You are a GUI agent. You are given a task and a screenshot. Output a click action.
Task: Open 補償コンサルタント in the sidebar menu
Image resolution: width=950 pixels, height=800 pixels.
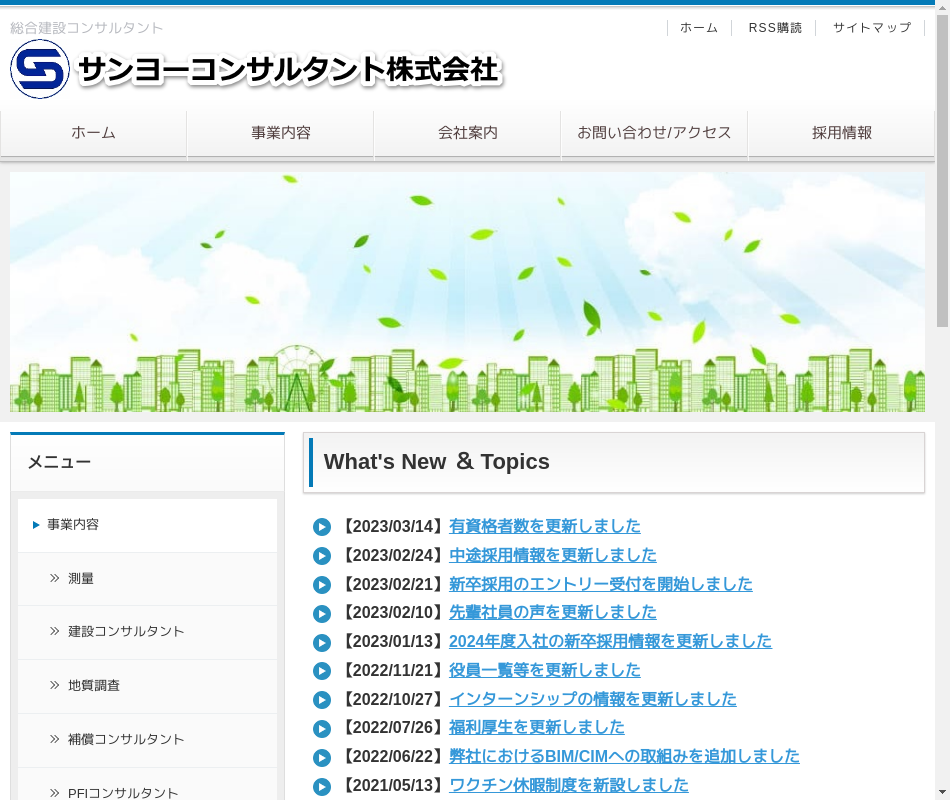126,739
